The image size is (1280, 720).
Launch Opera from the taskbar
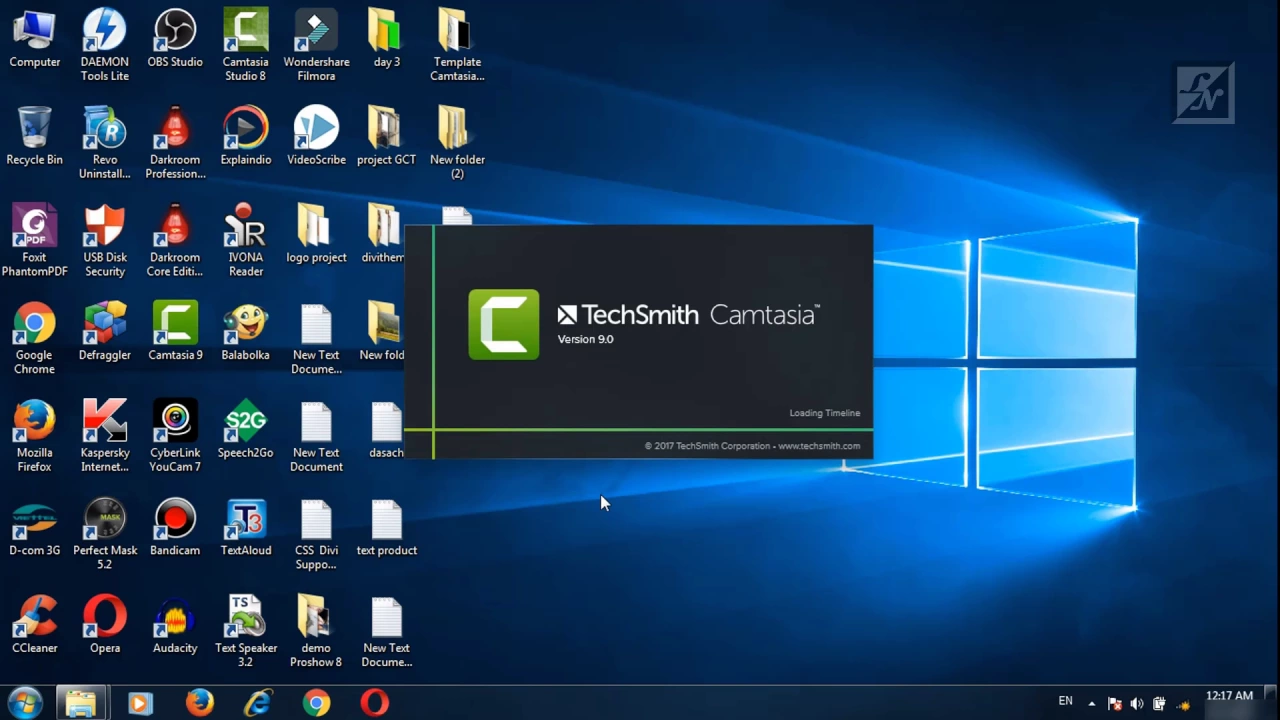tap(375, 703)
